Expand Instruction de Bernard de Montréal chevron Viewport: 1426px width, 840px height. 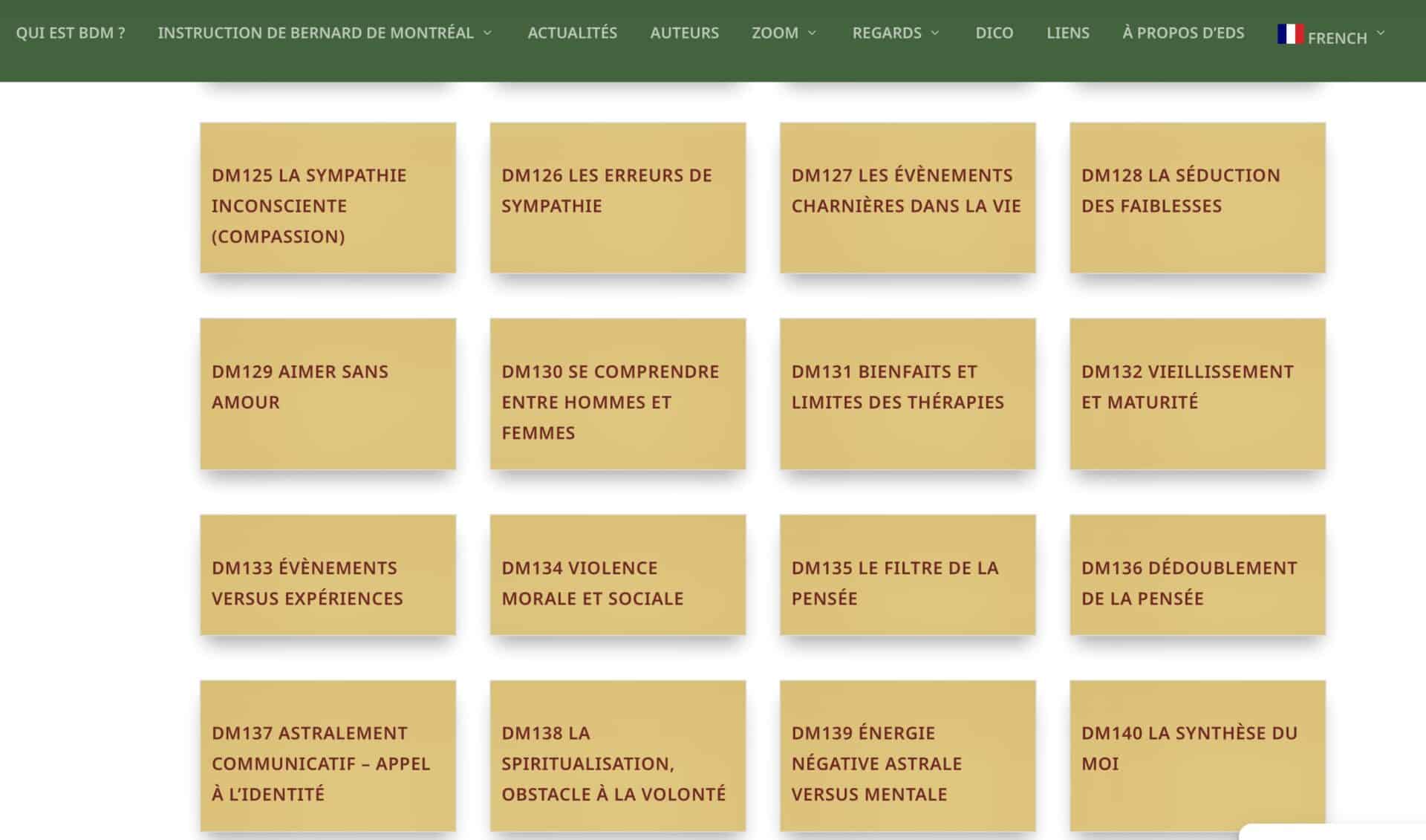click(487, 33)
